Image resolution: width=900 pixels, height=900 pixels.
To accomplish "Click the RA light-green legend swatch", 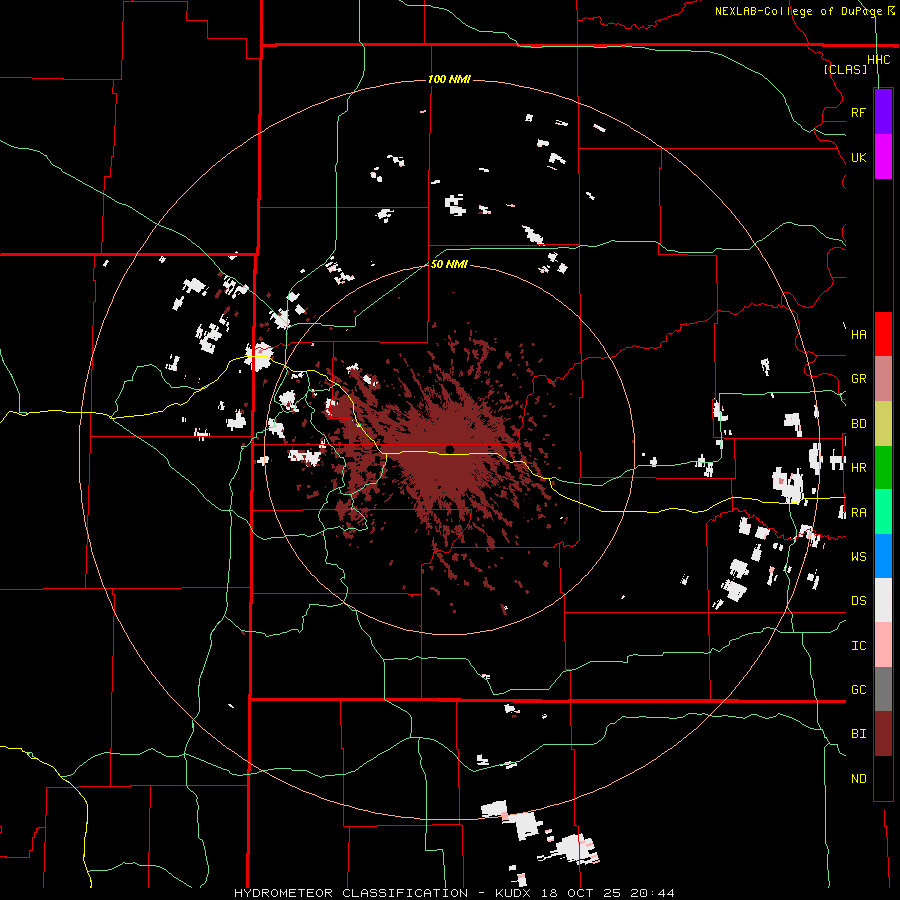I will (883, 512).
